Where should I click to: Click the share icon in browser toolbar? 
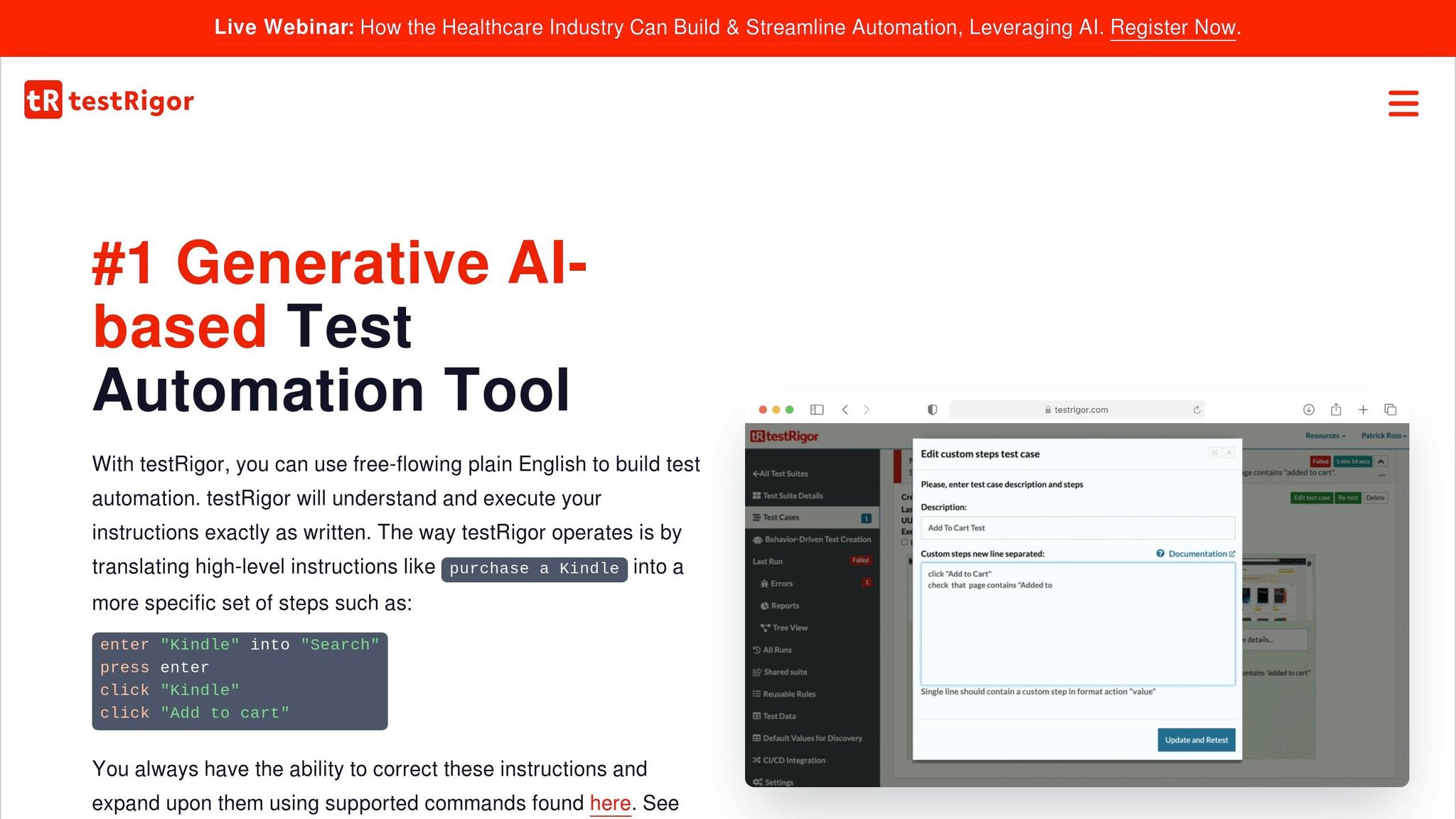1336,409
